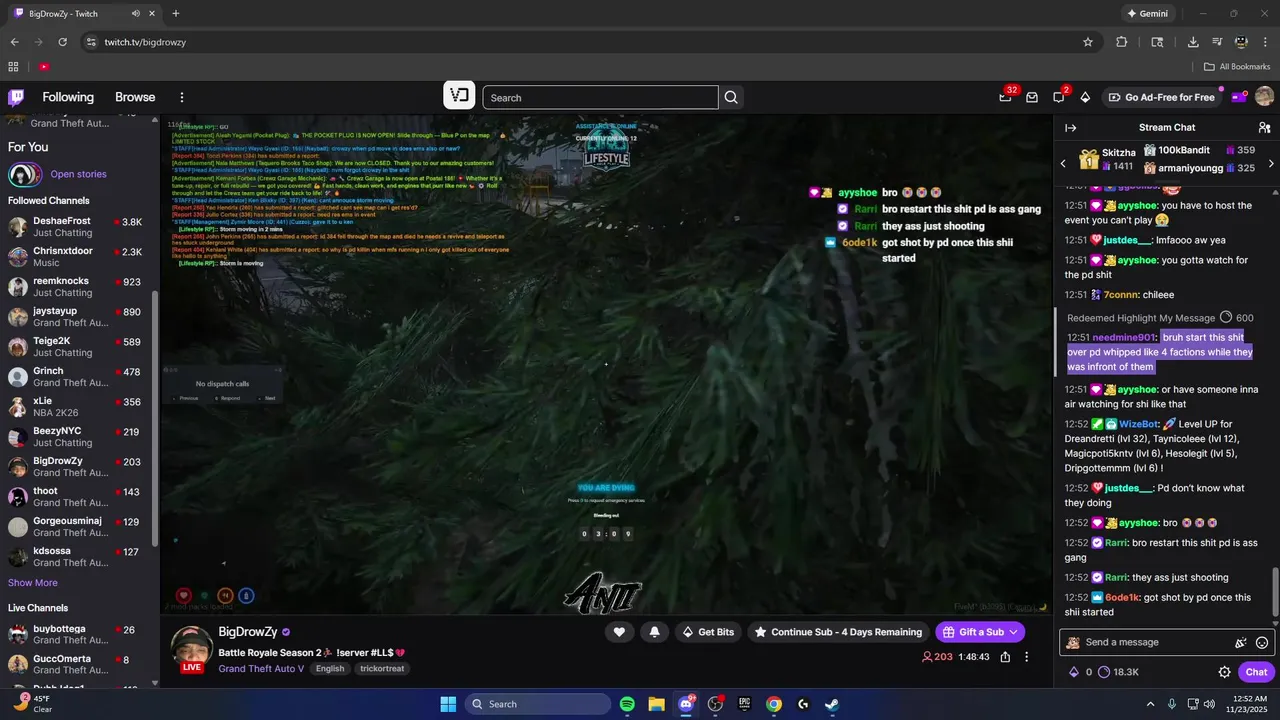The height and width of the screenshot is (720, 1280).
Task: Open Spotify from the taskbar
Action: 627,704
